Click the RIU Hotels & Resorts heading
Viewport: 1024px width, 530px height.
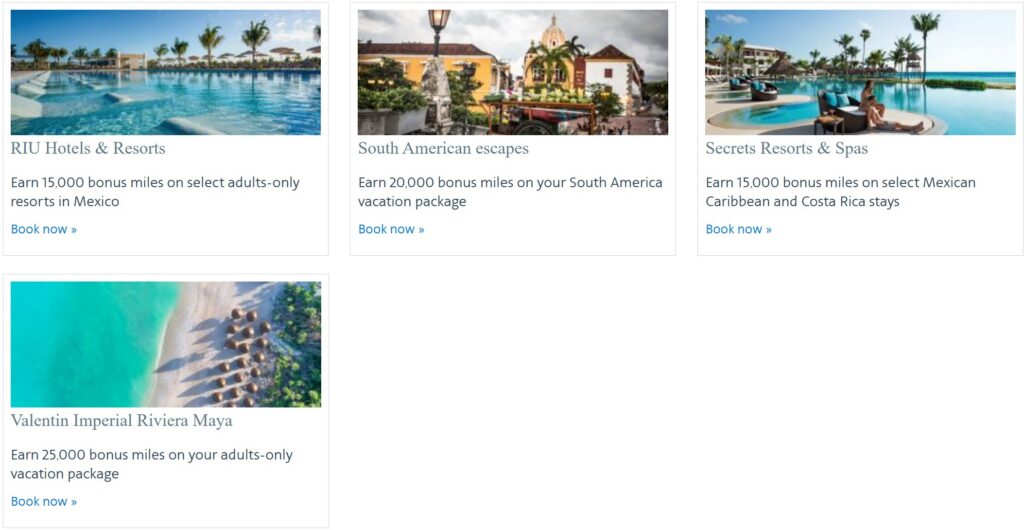(88, 149)
